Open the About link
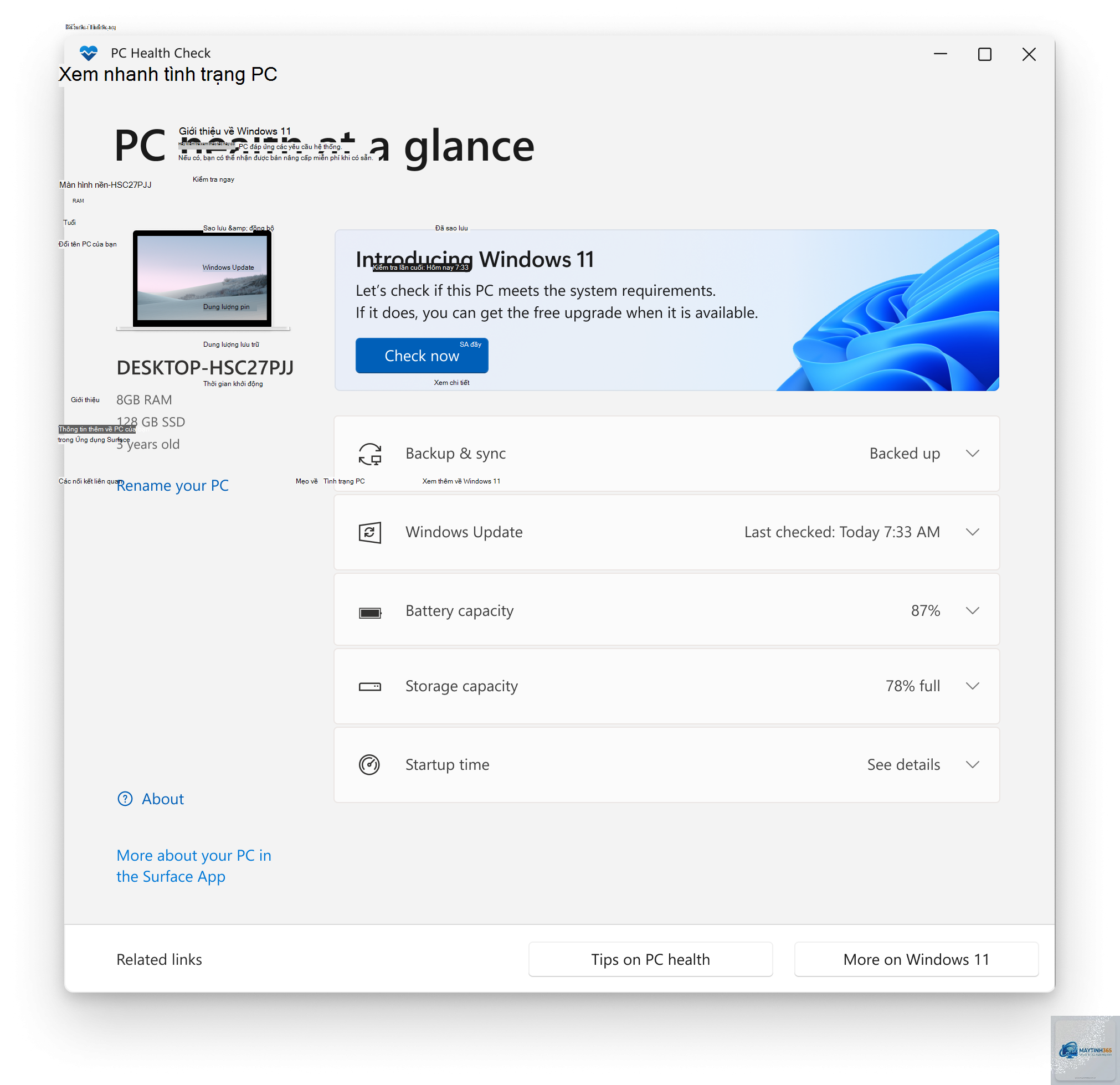The width and height of the screenshot is (1120, 1085). [163, 799]
